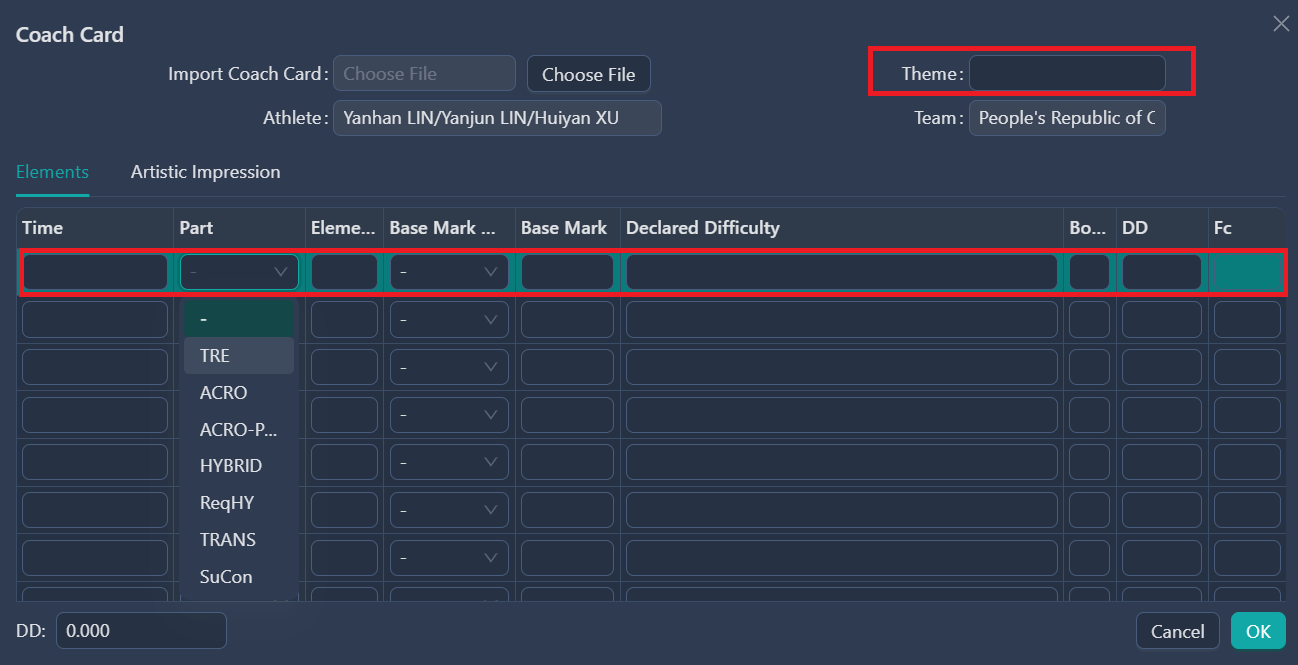The image size is (1298, 665).
Task: Click the Base Mark column header
Action: click(x=567, y=228)
